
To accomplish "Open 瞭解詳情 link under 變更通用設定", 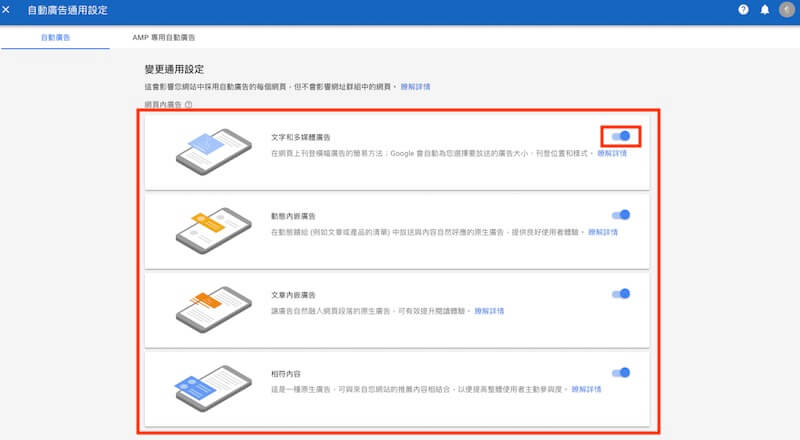I will [415, 88].
